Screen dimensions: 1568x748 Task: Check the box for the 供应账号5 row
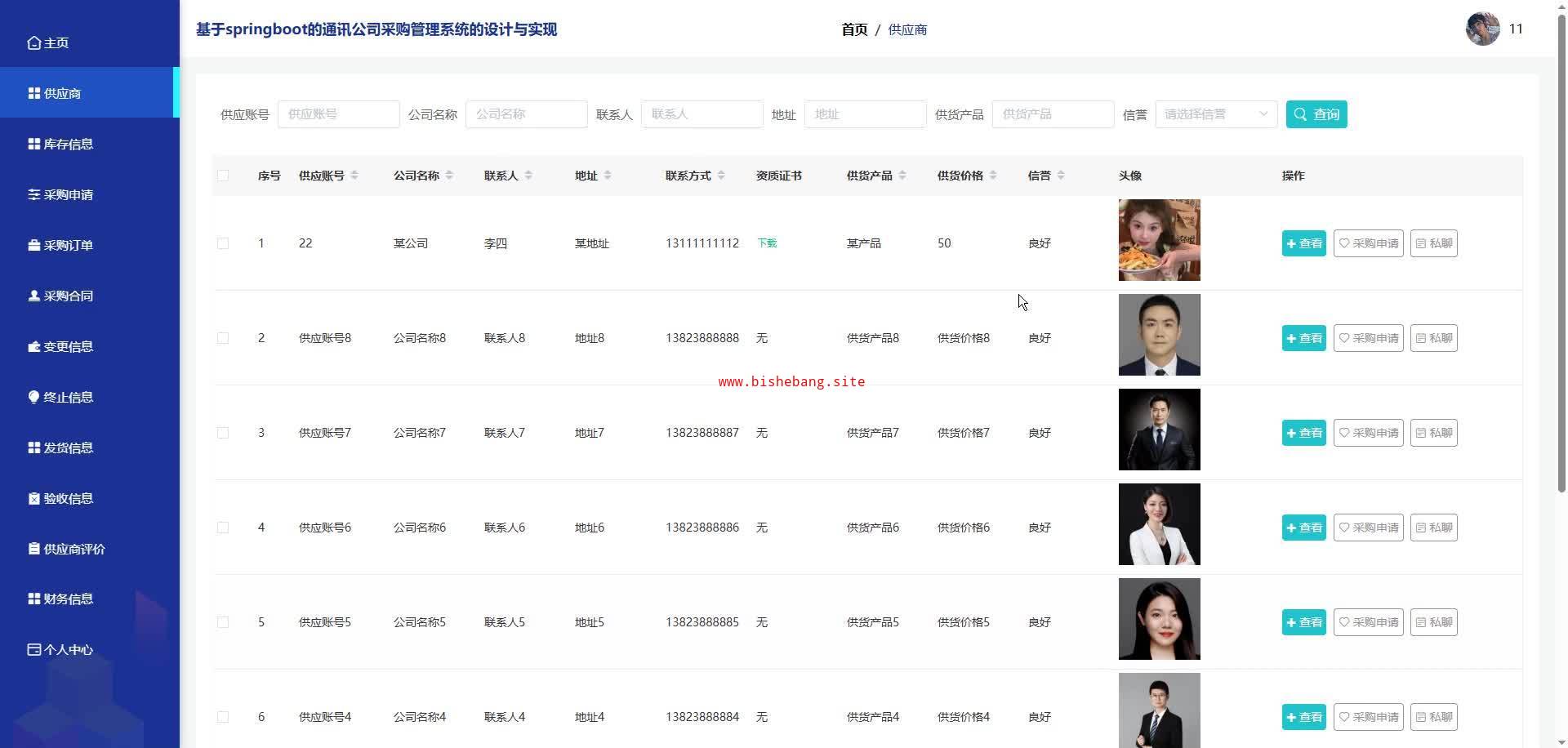coord(223,622)
